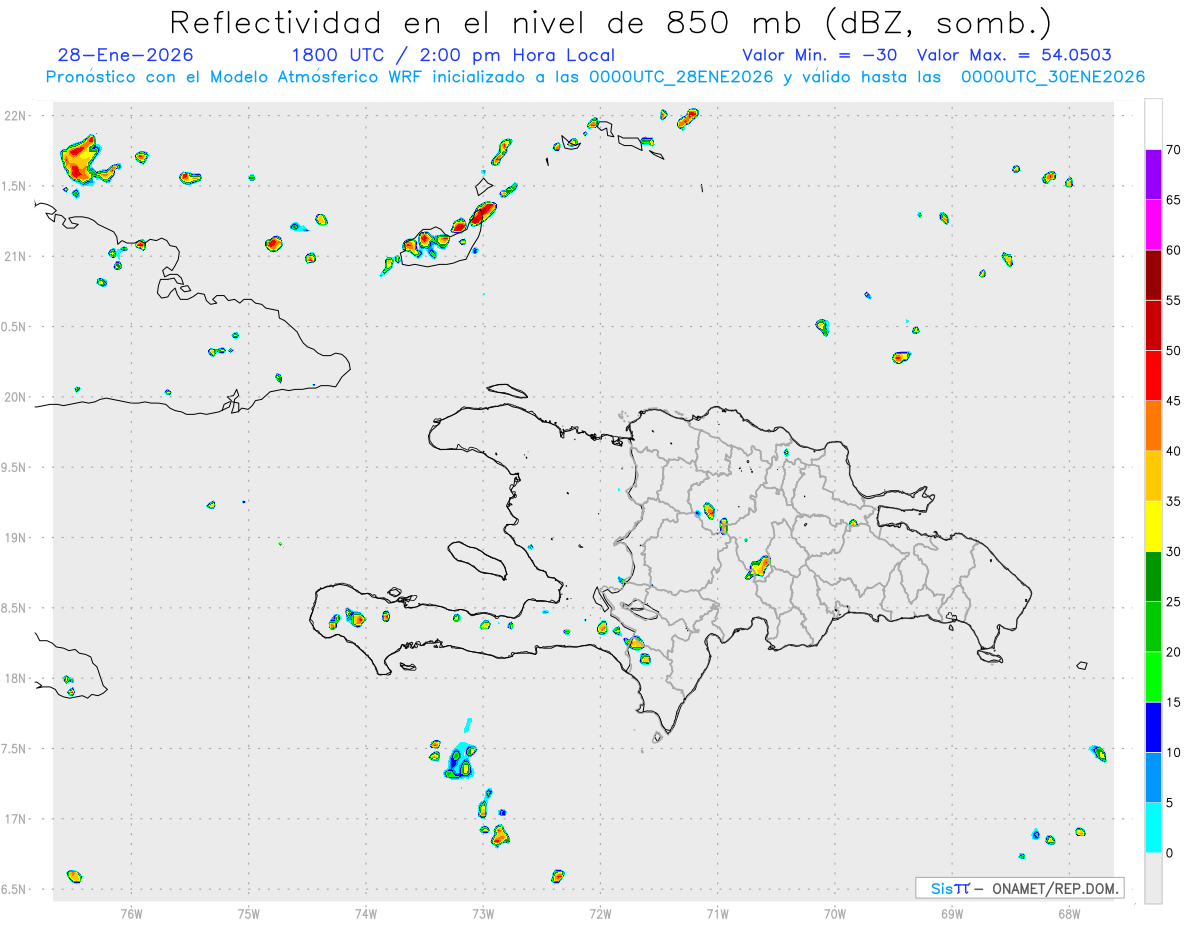1200x927 pixels.
Task: Click the amber 35–40 dBZ color band
Action: (1153, 476)
